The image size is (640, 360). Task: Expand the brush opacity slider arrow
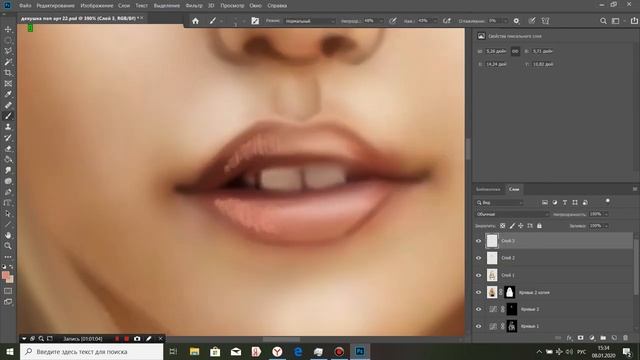point(381,21)
